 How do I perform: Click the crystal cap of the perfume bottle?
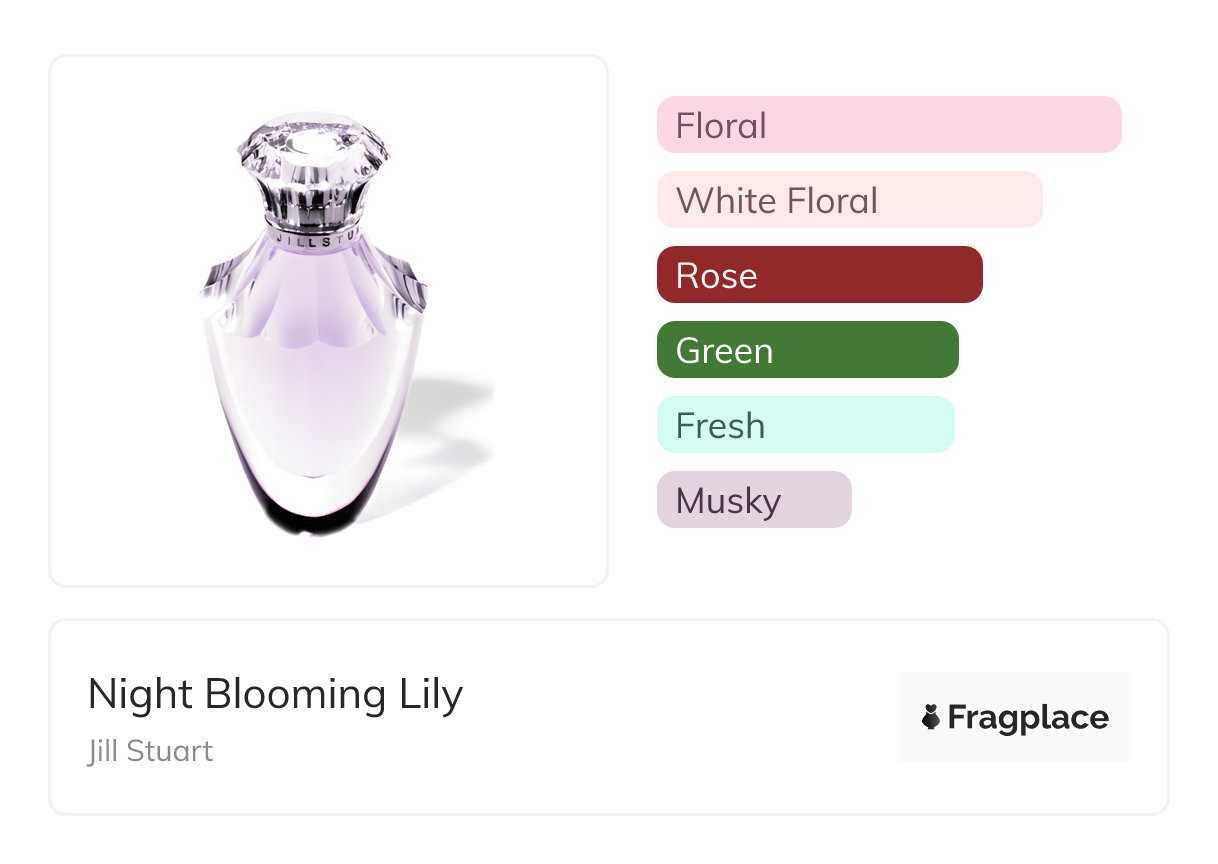pos(313,158)
